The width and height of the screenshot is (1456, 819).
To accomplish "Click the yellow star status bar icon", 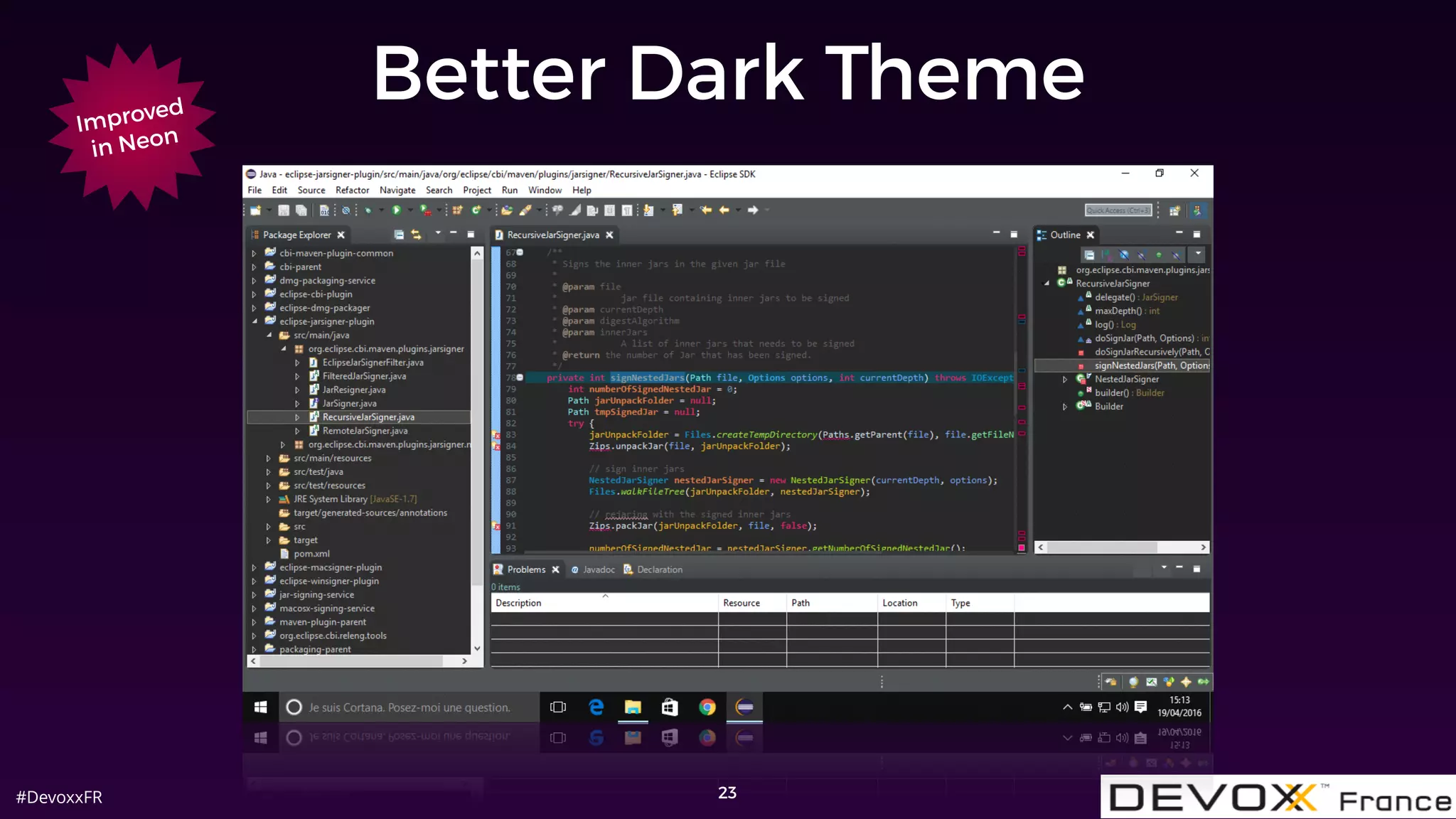I will 1186,682.
